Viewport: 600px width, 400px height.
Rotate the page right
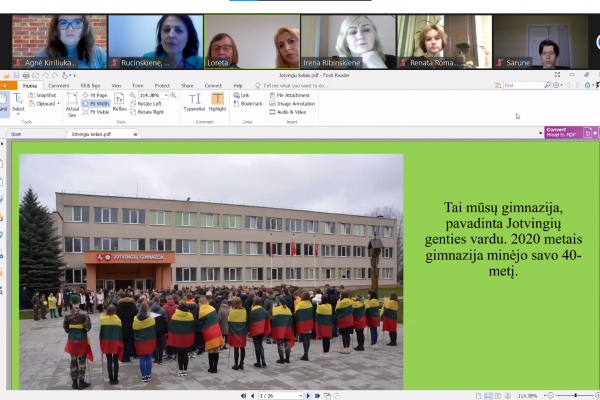tap(147, 112)
